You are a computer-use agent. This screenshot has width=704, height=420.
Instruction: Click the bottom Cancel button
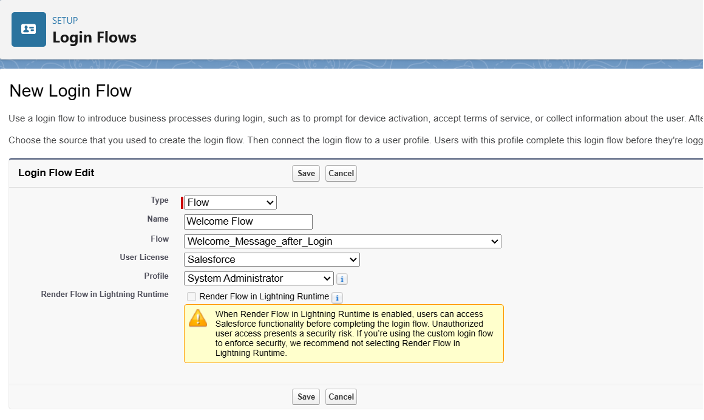pyautogui.click(x=341, y=397)
